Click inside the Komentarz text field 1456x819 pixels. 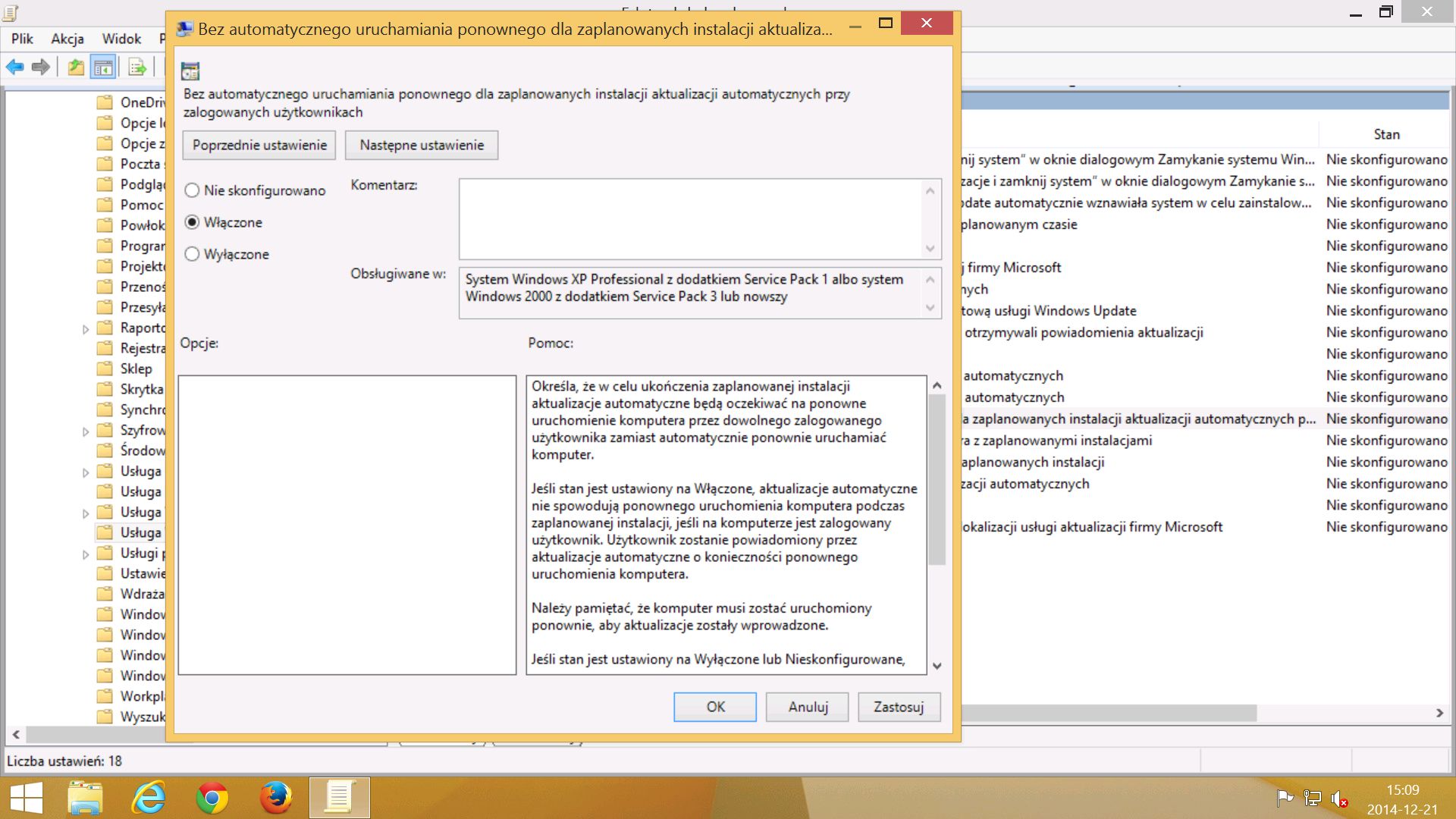[x=690, y=219]
